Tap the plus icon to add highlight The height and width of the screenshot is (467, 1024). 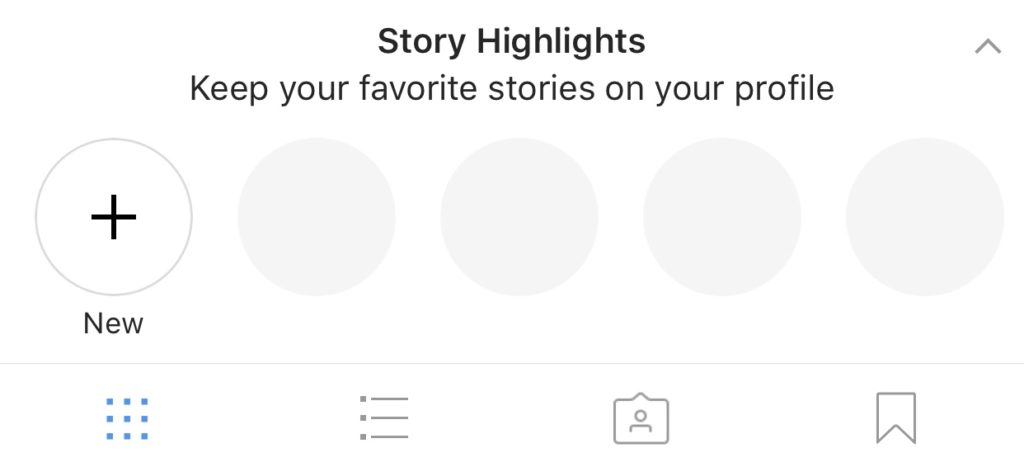114,217
